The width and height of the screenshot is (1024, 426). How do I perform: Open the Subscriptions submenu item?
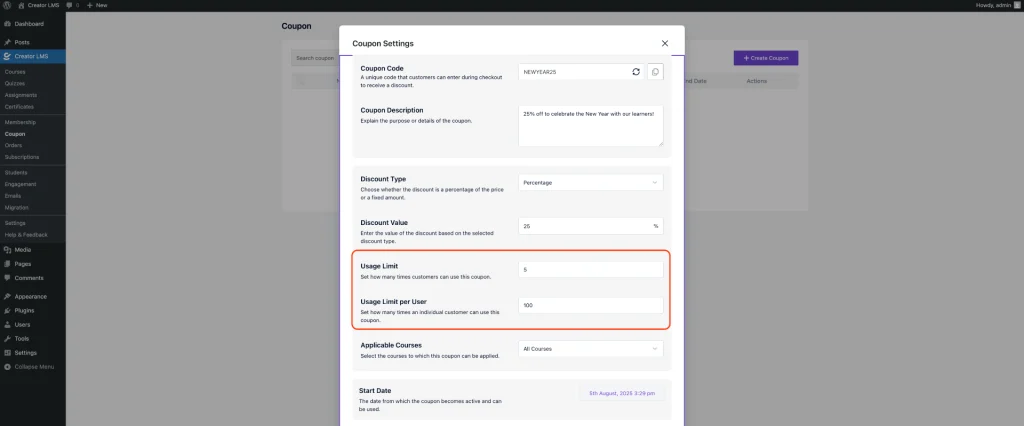(x=21, y=157)
